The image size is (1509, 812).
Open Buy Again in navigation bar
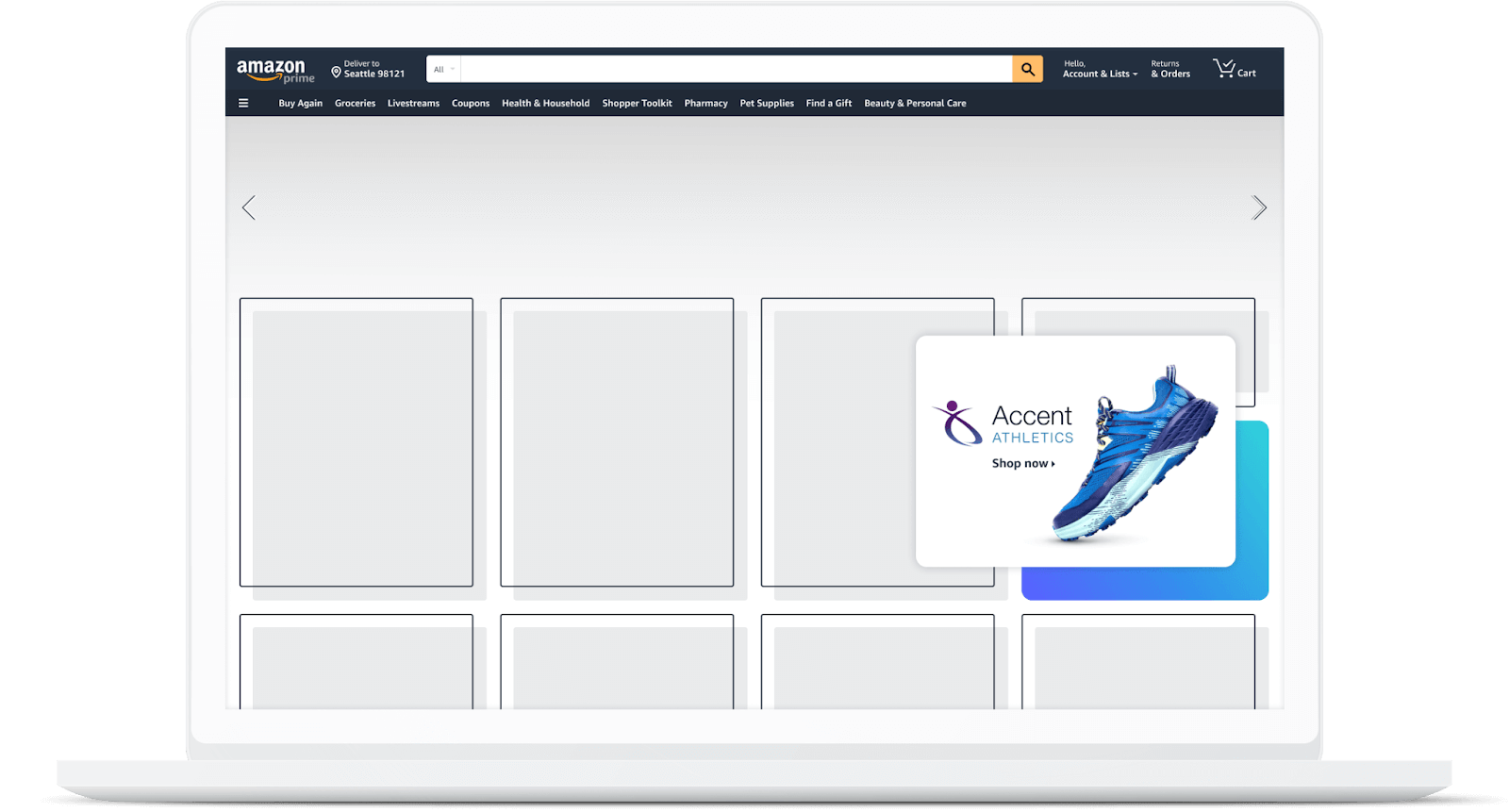[300, 104]
